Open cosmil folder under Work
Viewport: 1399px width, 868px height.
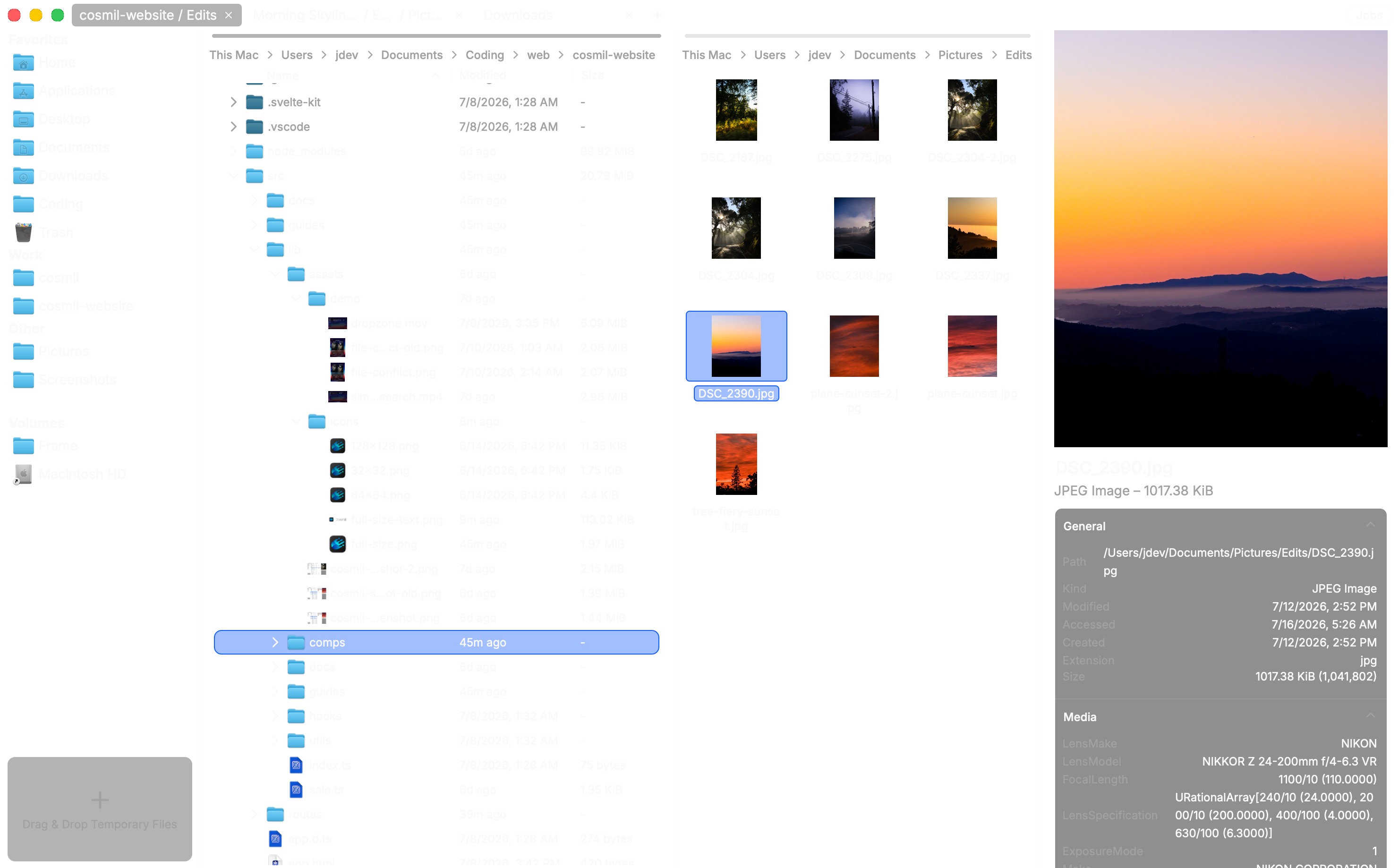45,277
